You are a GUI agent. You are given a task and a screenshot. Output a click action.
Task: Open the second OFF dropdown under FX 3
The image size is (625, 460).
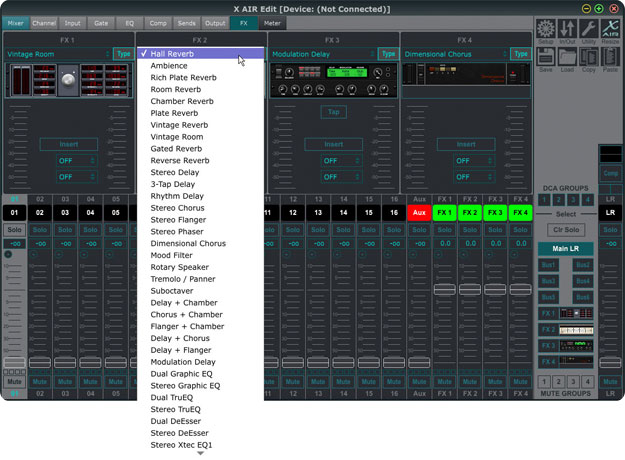[341, 177]
